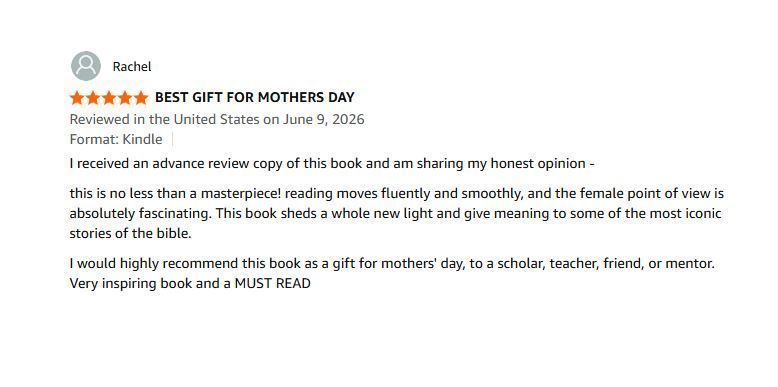Viewport: 778px width, 387px height.
Task: Click the first orange rating star
Action: click(x=77, y=98)
